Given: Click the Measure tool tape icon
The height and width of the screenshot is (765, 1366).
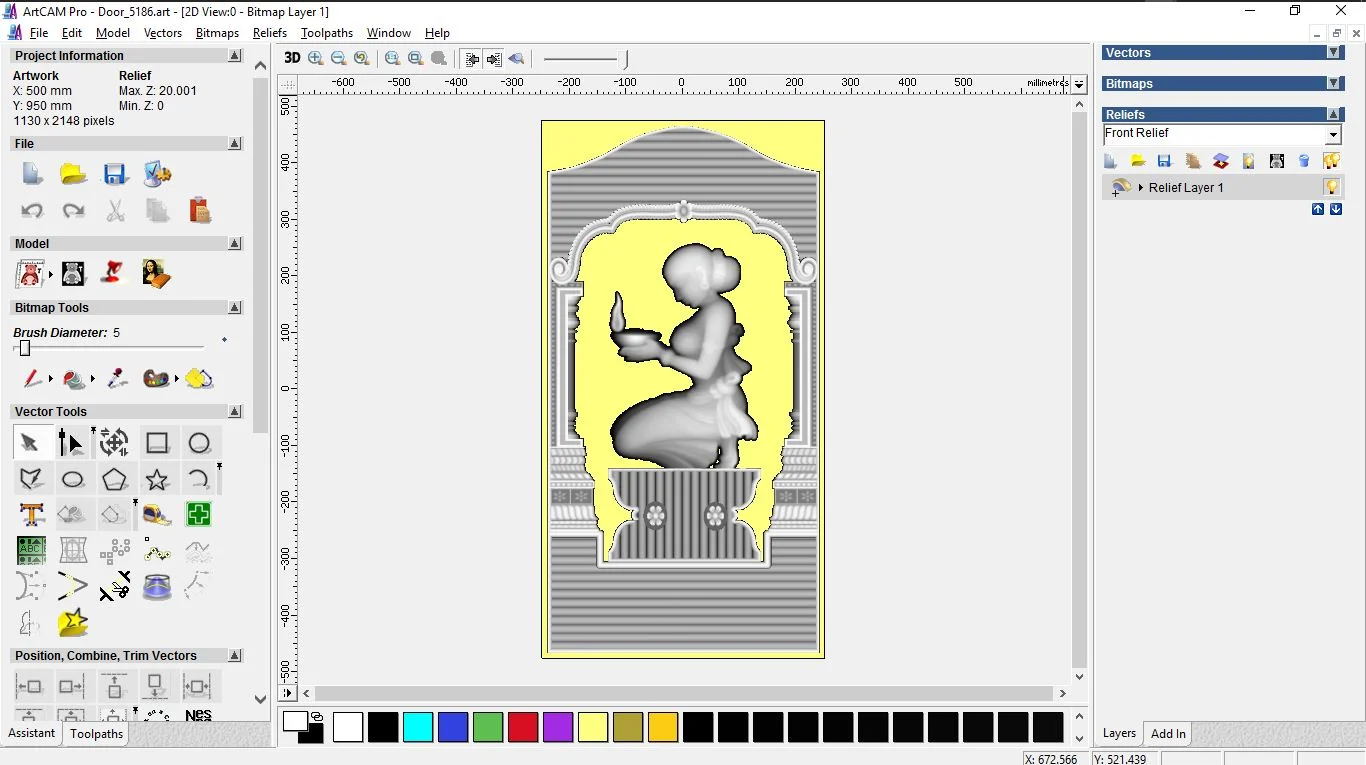Looking at the screenshot, I should pyautogui.click(x=157, y=515).
